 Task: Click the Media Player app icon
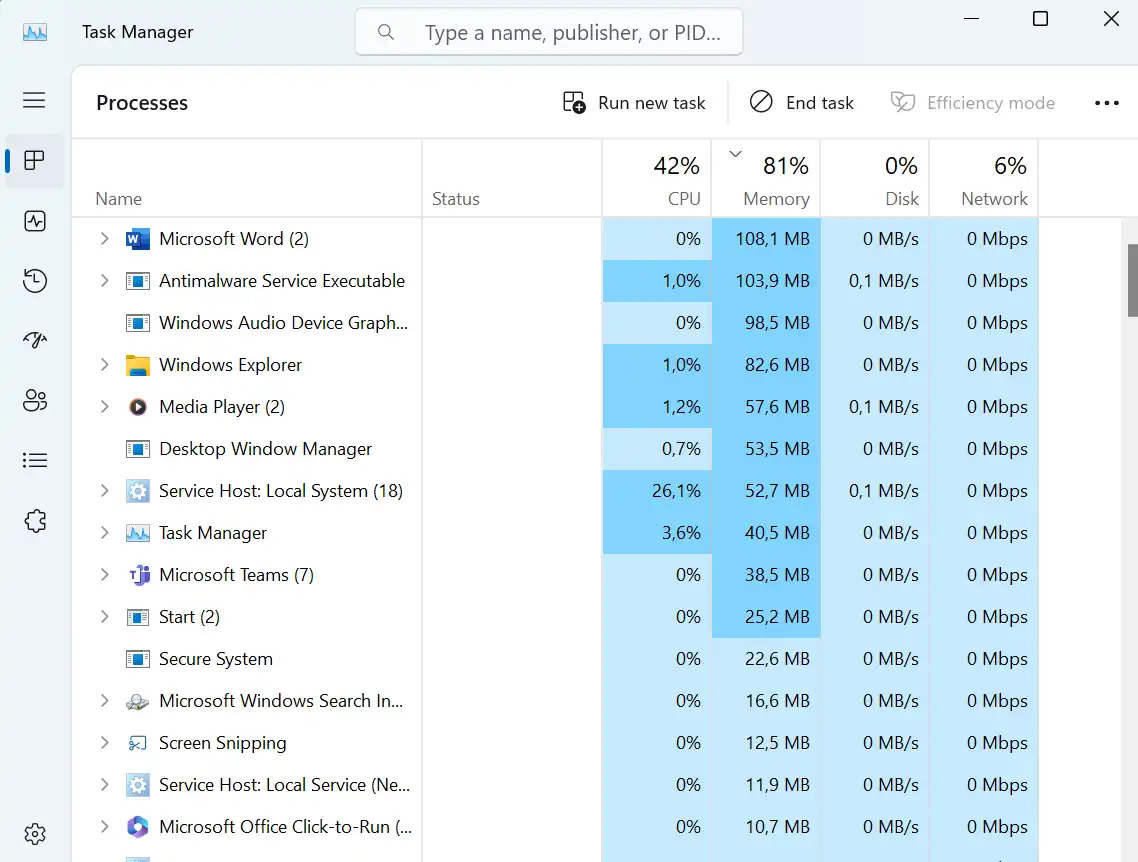[138, 407]
